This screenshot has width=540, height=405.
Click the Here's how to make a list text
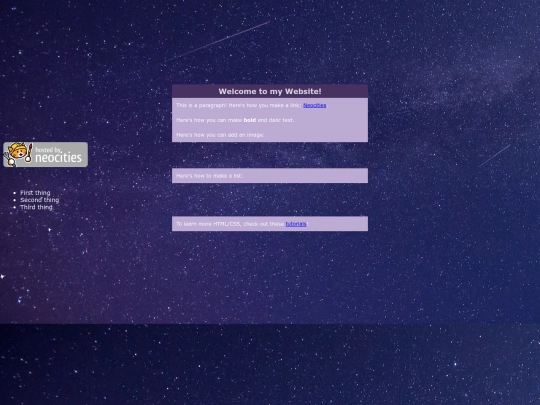coord(209,176)
